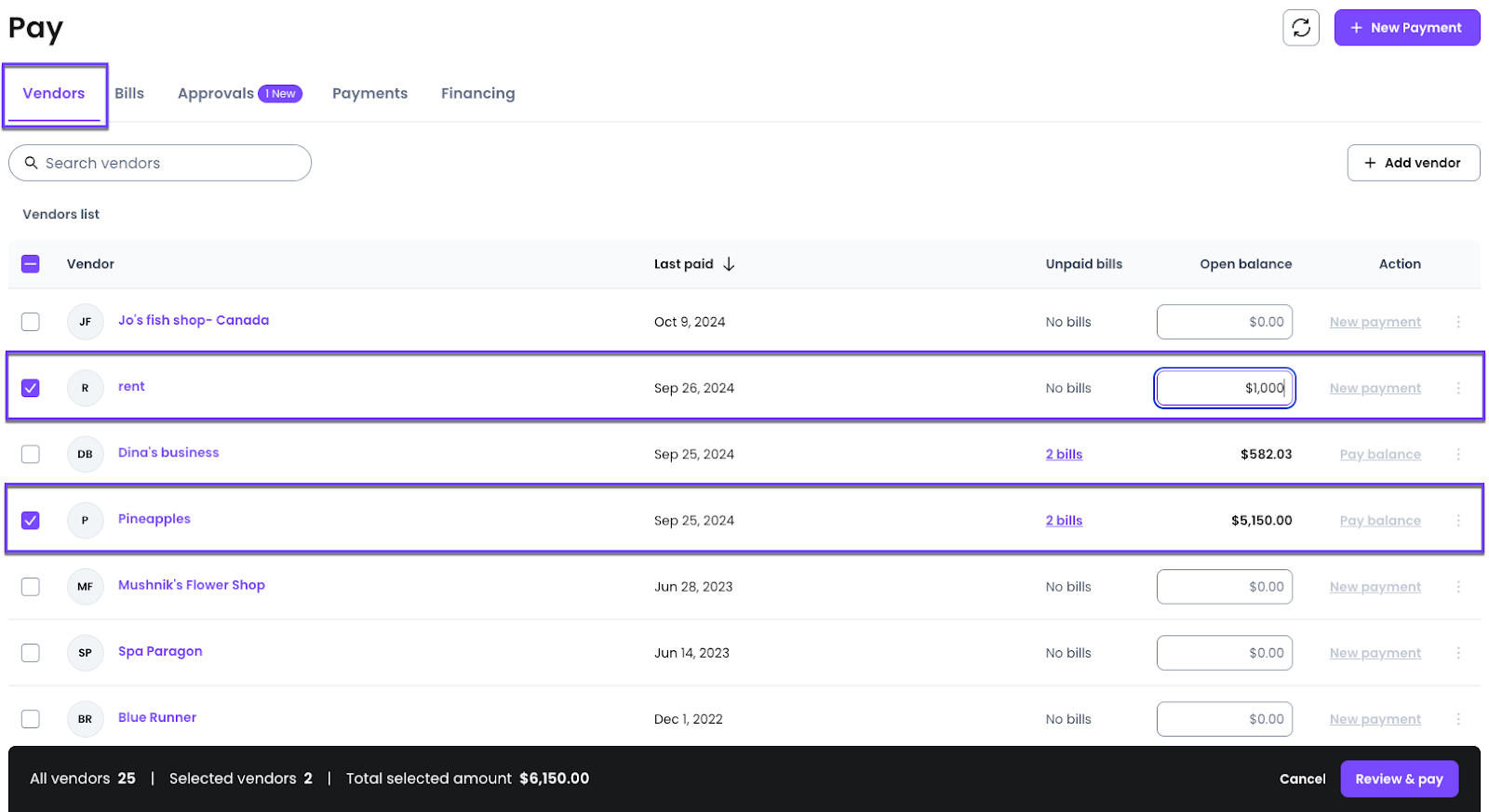Screen dimensions: 1489x812
Task: Cancel the vendor selection
Action: tap(1302, 779)
